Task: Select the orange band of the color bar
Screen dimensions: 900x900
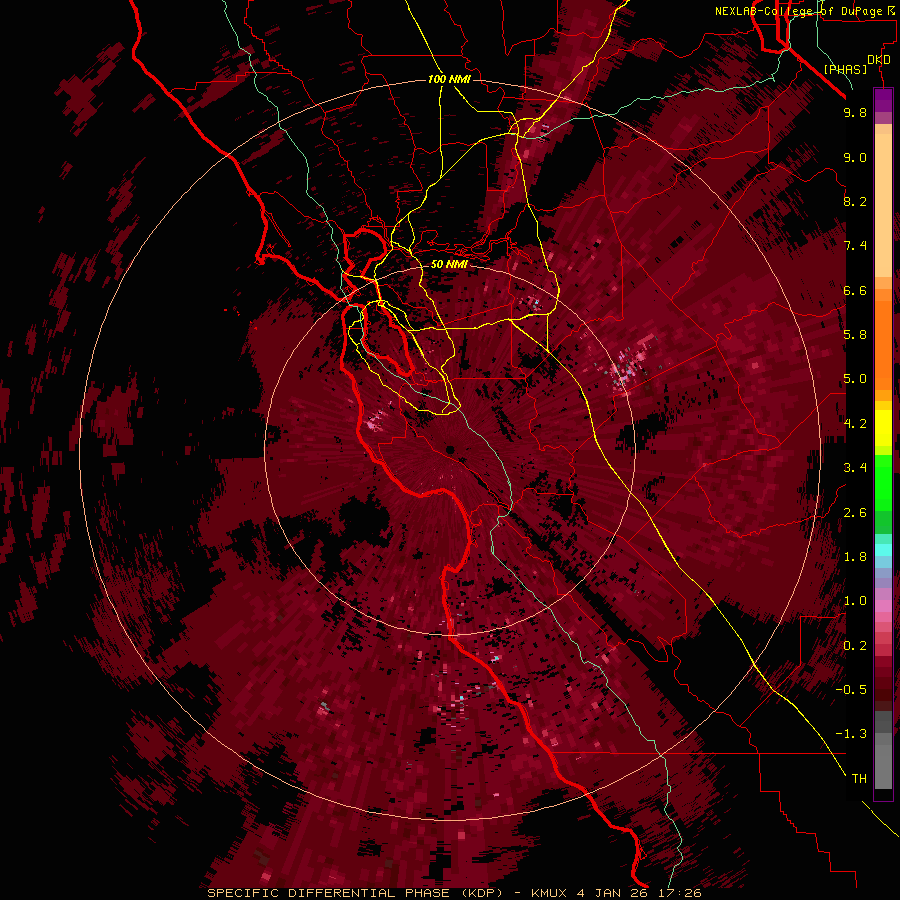Action: coord(883,344)
